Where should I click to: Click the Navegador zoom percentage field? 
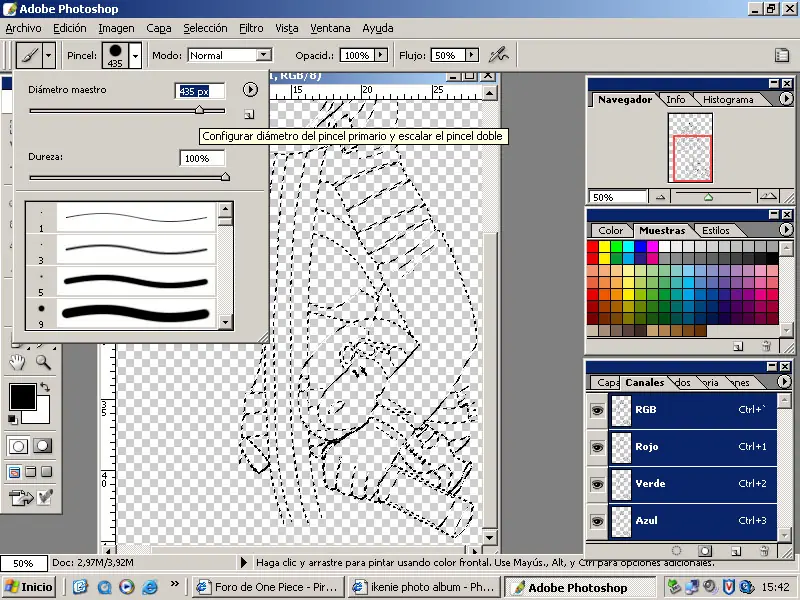(618, 197)
